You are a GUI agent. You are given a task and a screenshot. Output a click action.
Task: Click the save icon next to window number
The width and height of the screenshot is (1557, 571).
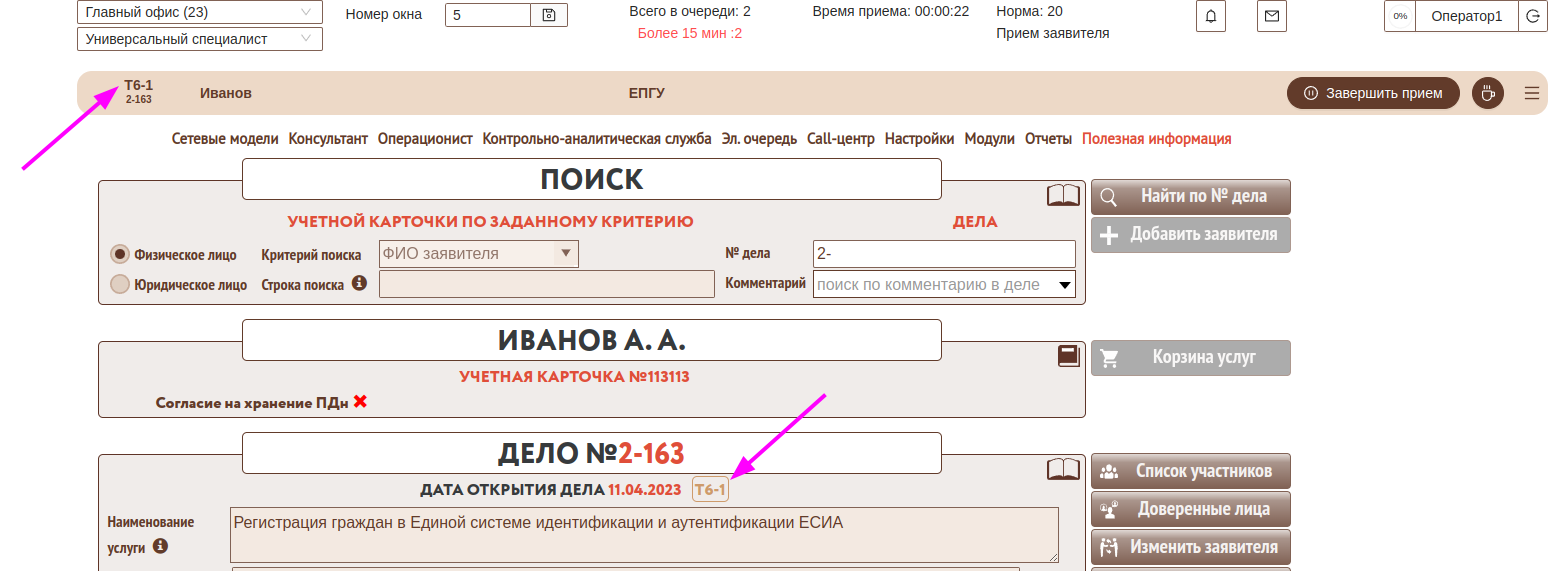click(549, 15)
